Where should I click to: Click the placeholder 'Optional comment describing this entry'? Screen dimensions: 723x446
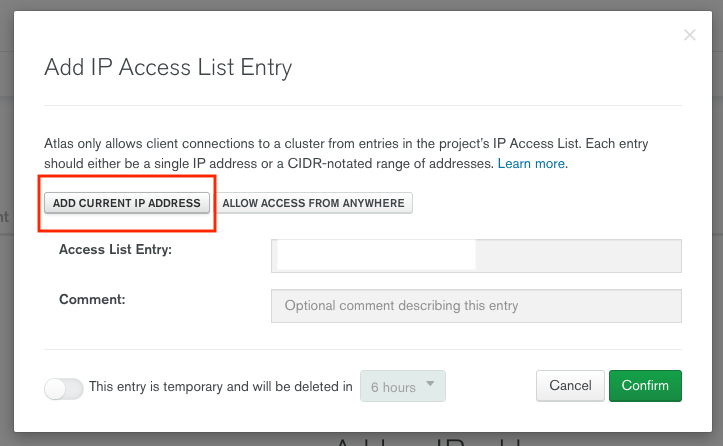pyautogui.click(x=401, y=306)
